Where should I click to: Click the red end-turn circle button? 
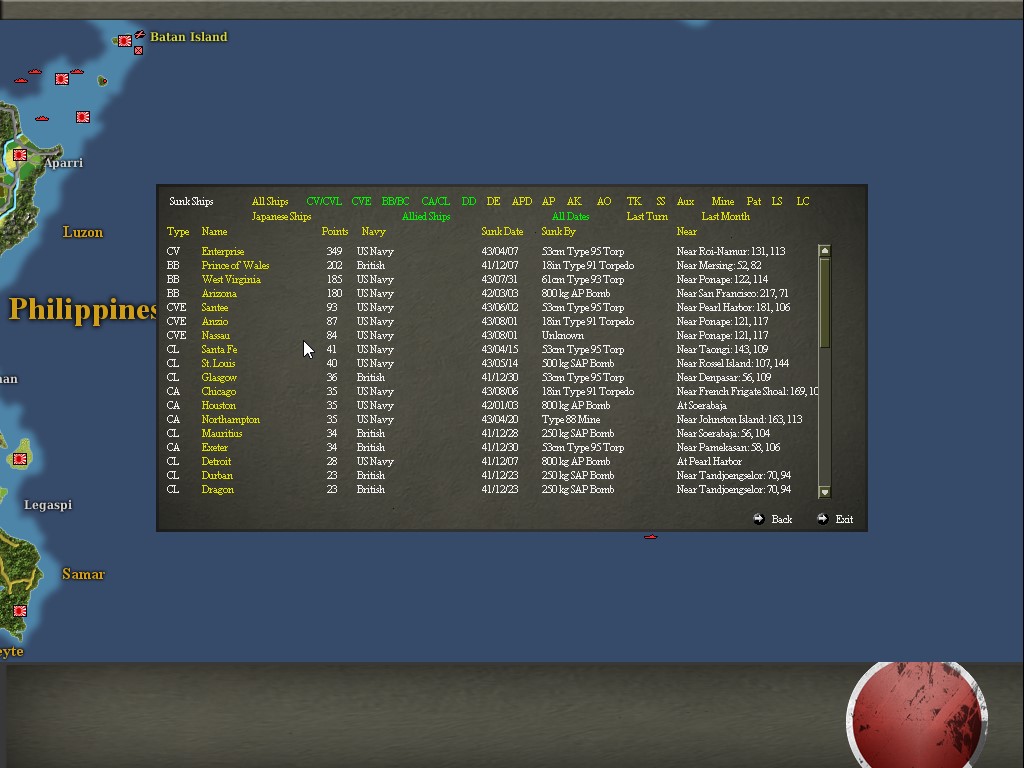pos(916,715)
